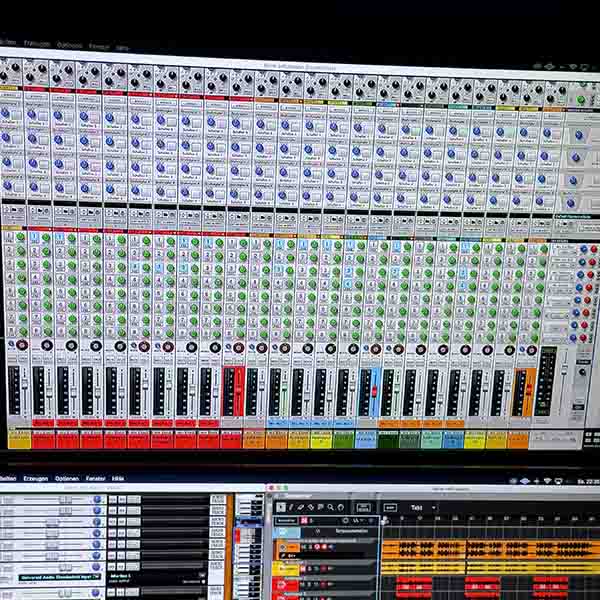
Task: Click the screen mirroring icon in lower menu bar
Action: pyautogui.click(x=559, y=481)
